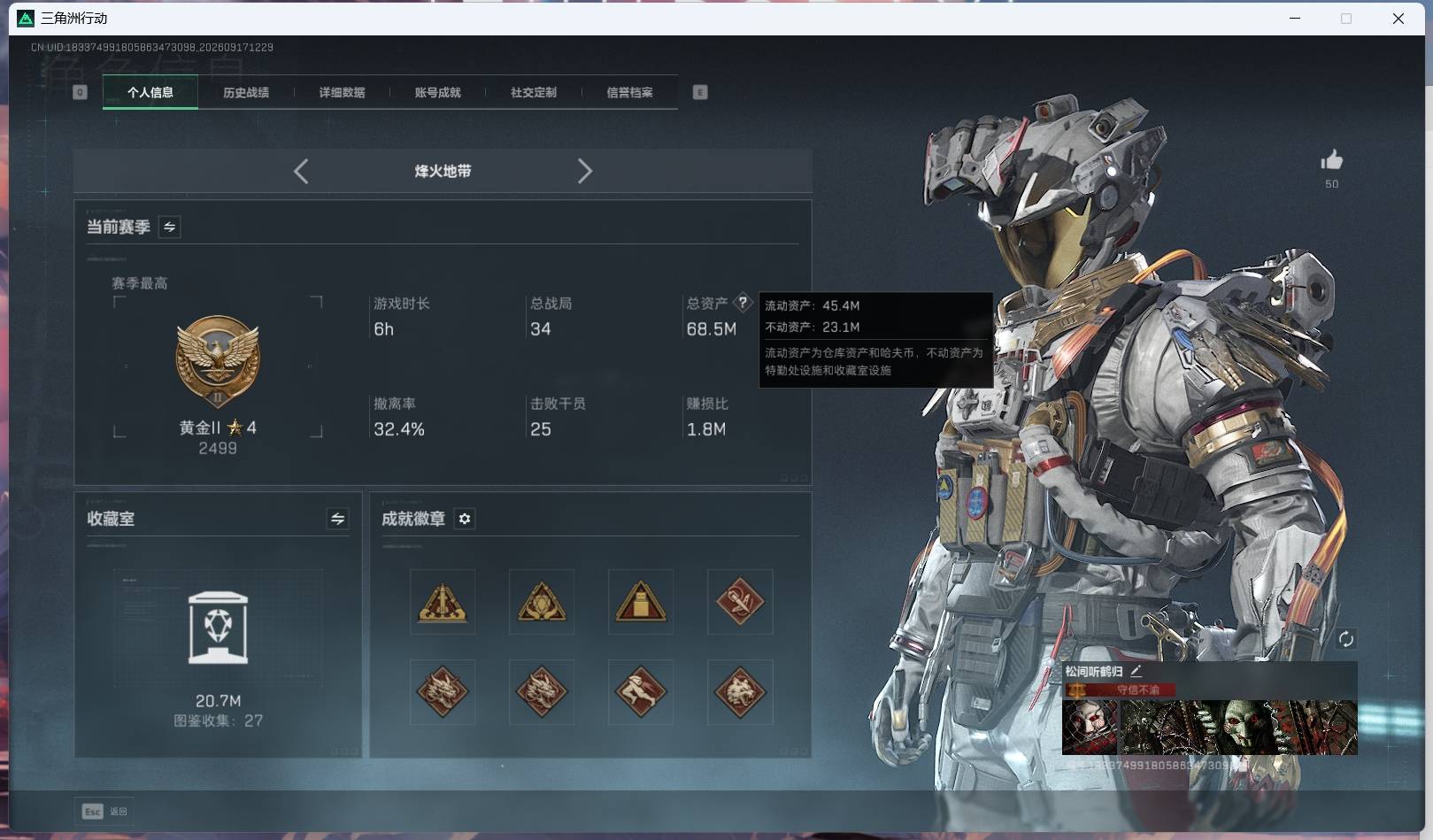Click the 图鉴收集: 27 text
The height and width of the screenshot is (840, 1433).
tap(218, 721)
